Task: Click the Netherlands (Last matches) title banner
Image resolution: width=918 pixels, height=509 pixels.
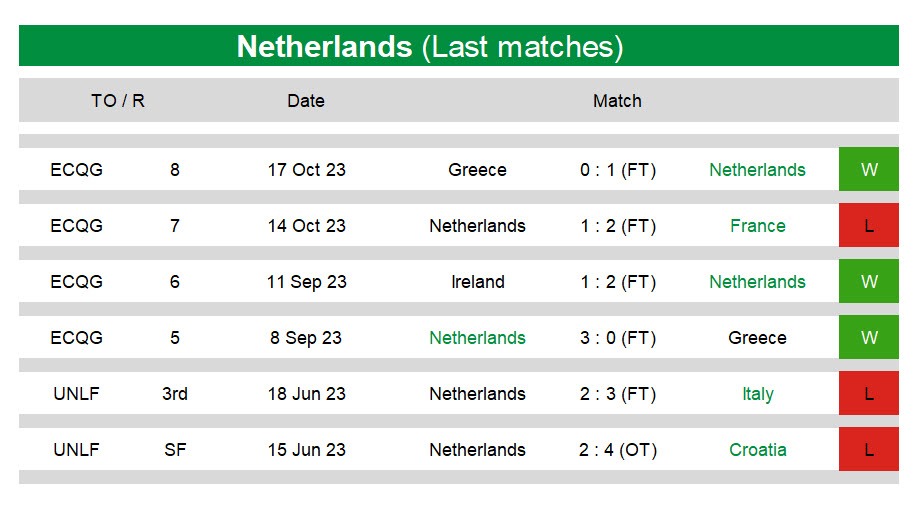Action: coord(458,46)
